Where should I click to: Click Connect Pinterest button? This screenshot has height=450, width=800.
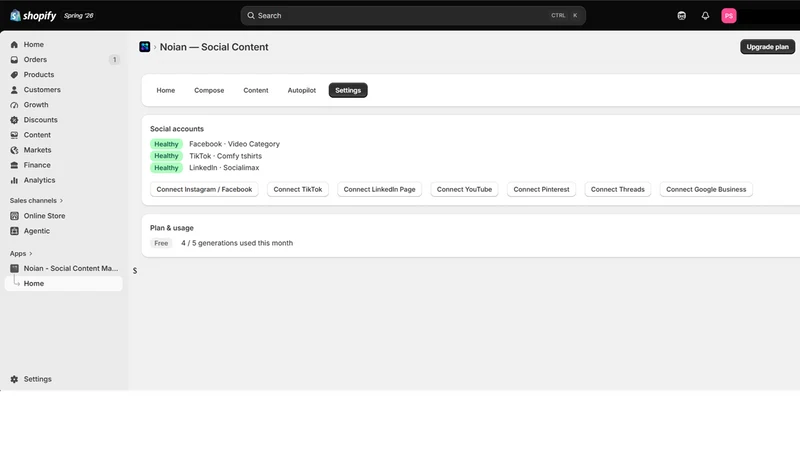(541, 189)
